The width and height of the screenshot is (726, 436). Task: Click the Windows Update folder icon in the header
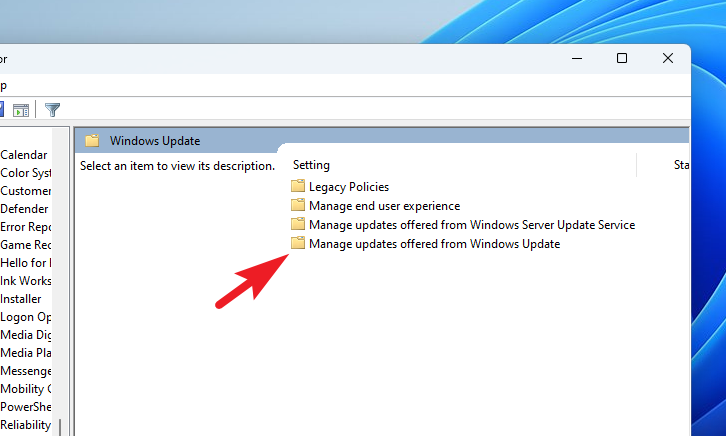(92, 141)
